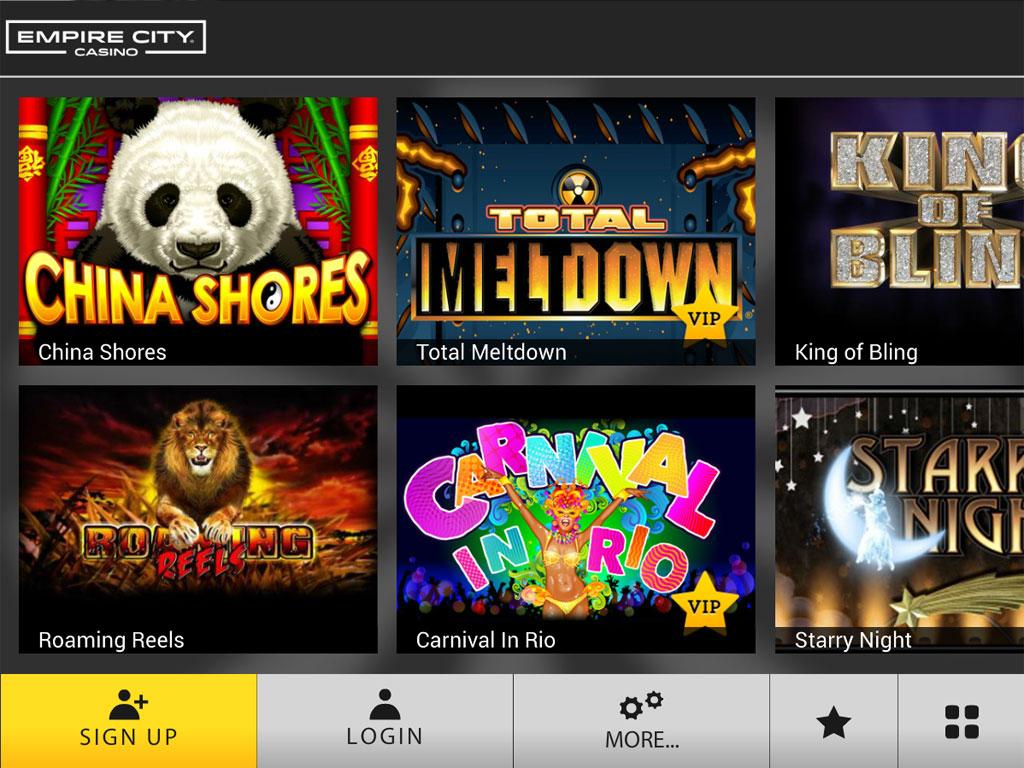
Task: Click the Empire City Casino logo
Action: 106,38
